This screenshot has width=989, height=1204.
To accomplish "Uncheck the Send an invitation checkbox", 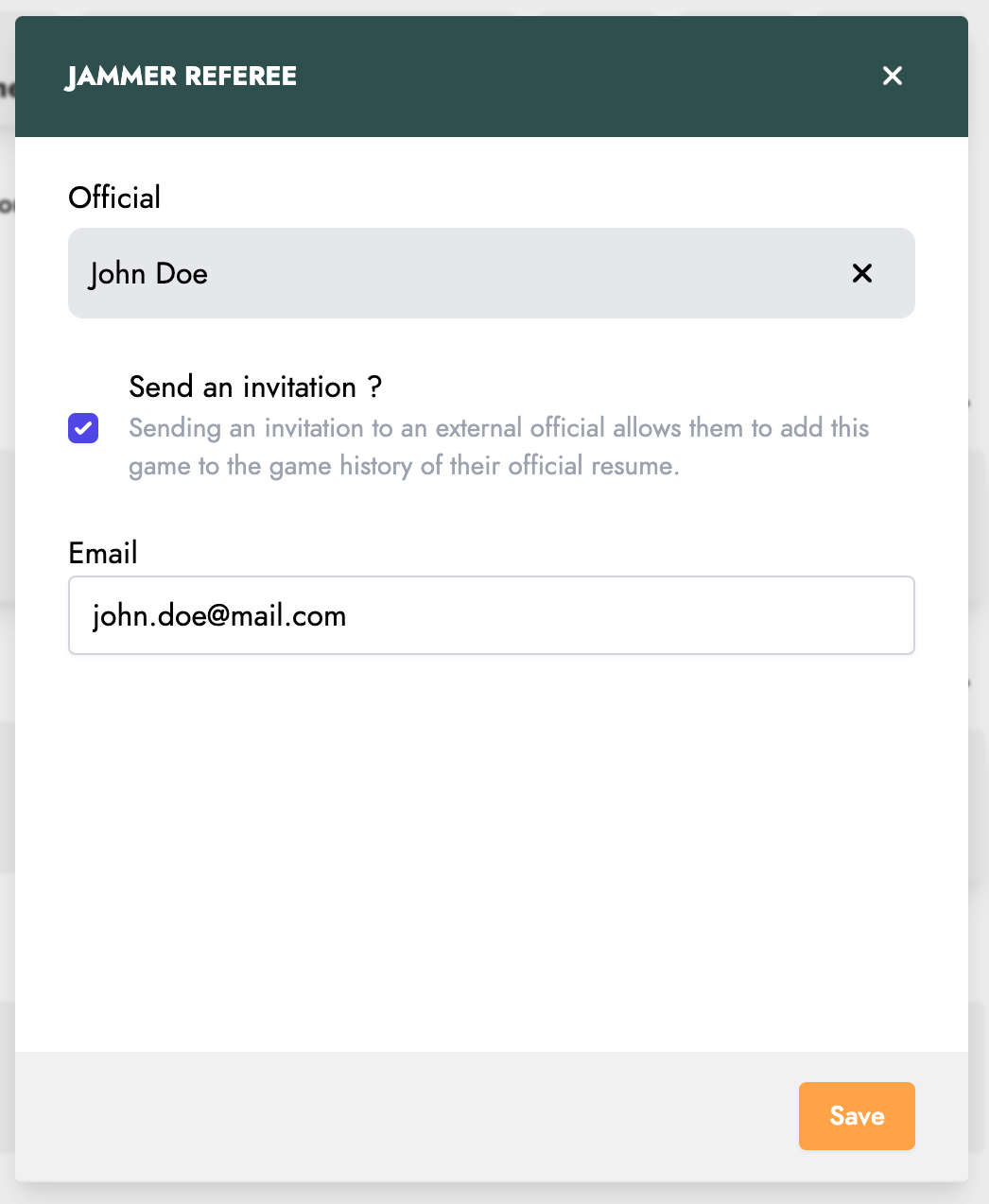I will coord(83,428).
